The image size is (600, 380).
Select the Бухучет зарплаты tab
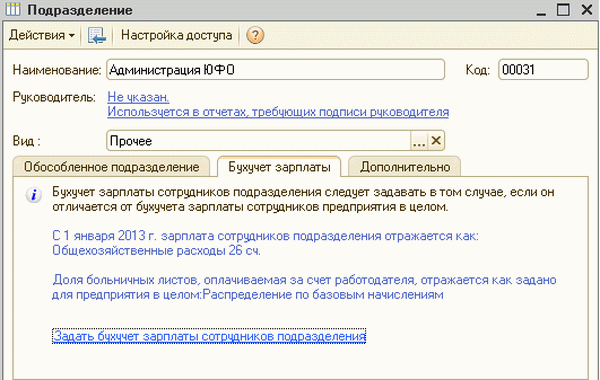279,167
